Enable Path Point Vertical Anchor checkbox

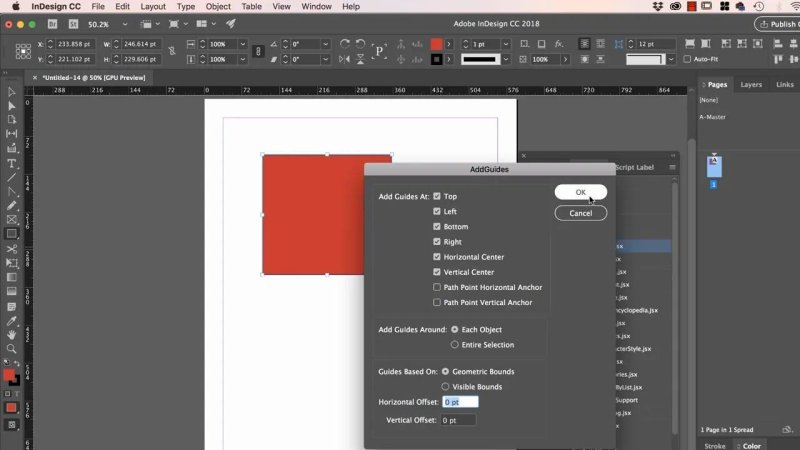pyautogui.click(x=437, y=303)
